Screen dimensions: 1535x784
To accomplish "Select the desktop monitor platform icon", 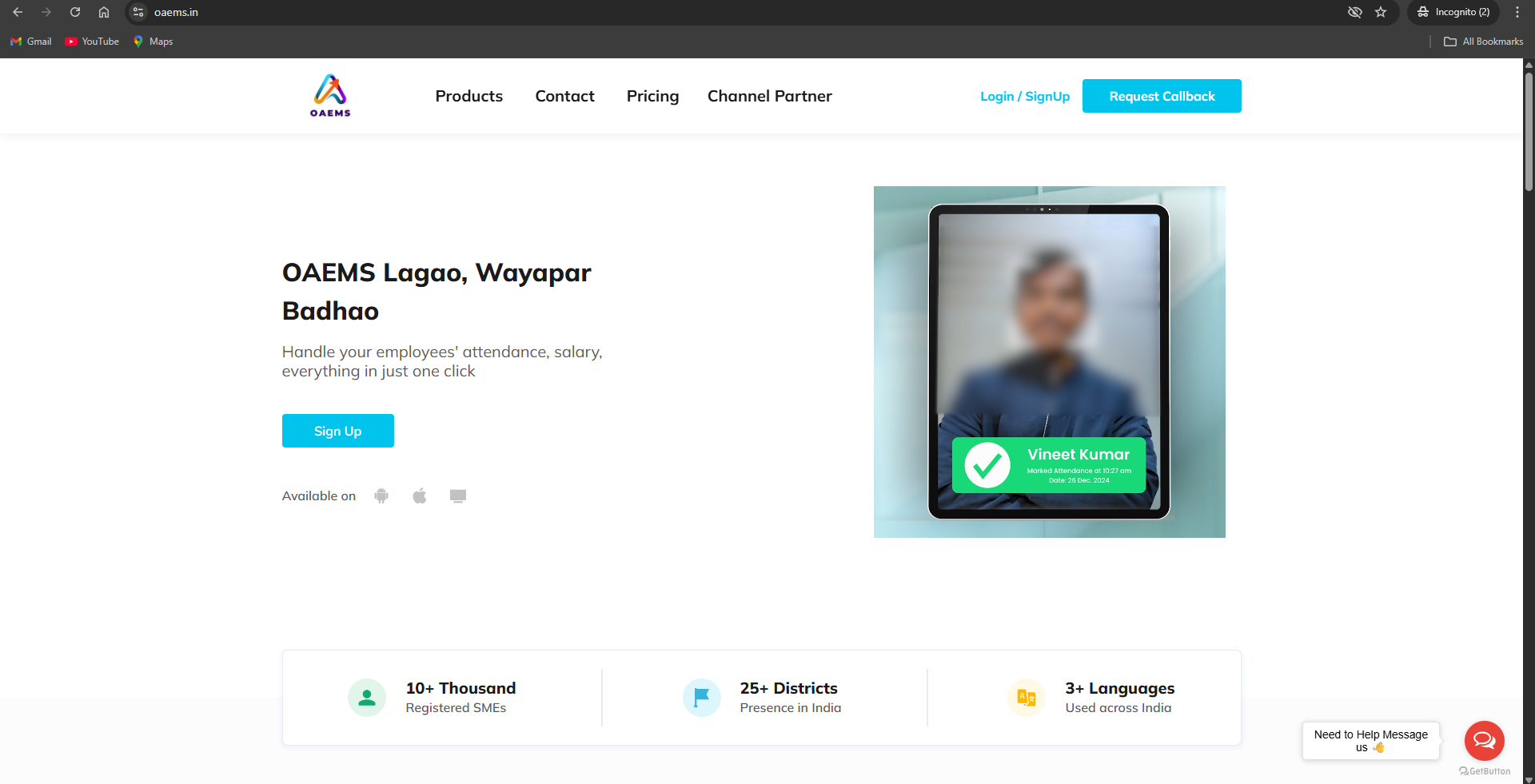I will tap(458, 496).
